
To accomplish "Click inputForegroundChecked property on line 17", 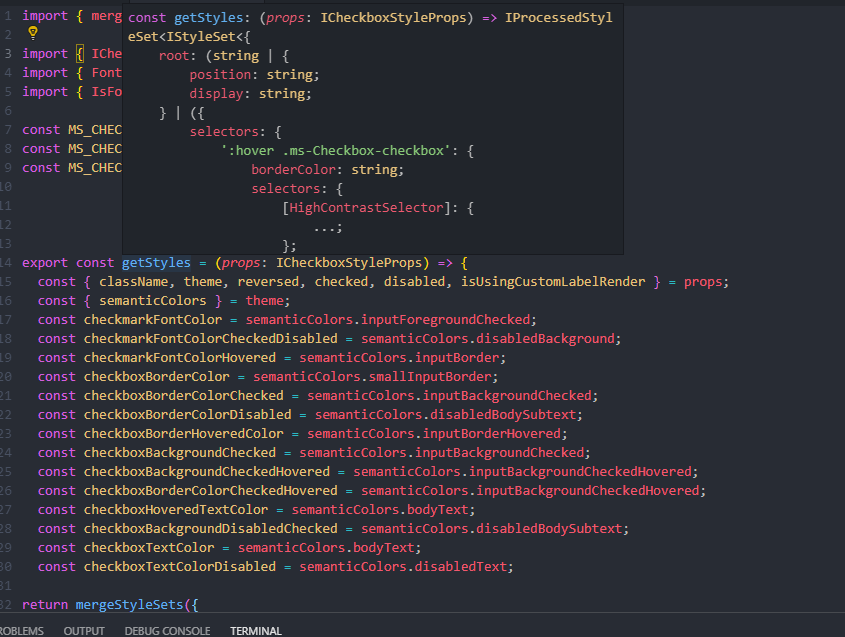I will pyautogui.click(x=445, y=320).
